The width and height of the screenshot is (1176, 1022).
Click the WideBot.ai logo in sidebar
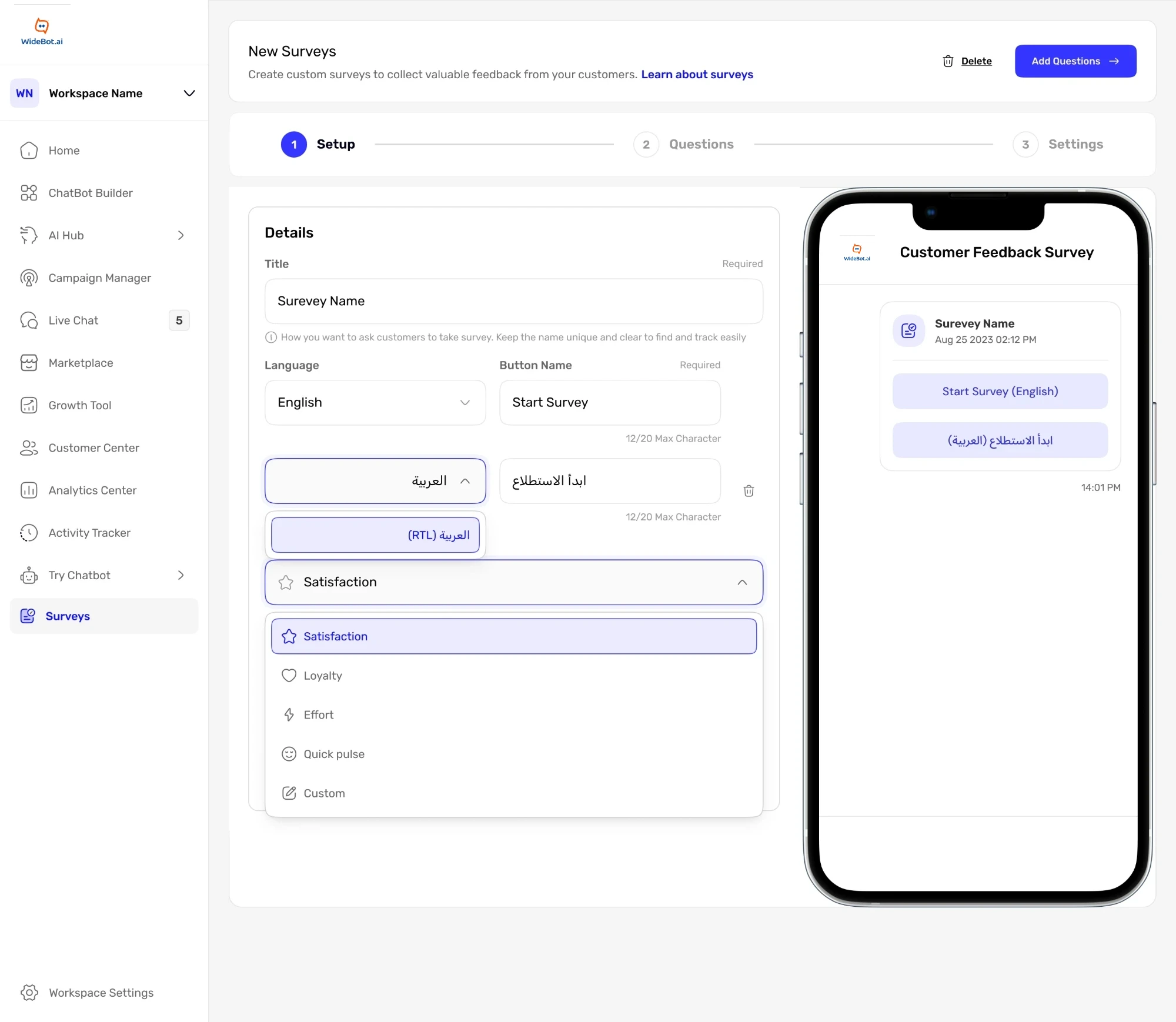coord(42,32)
